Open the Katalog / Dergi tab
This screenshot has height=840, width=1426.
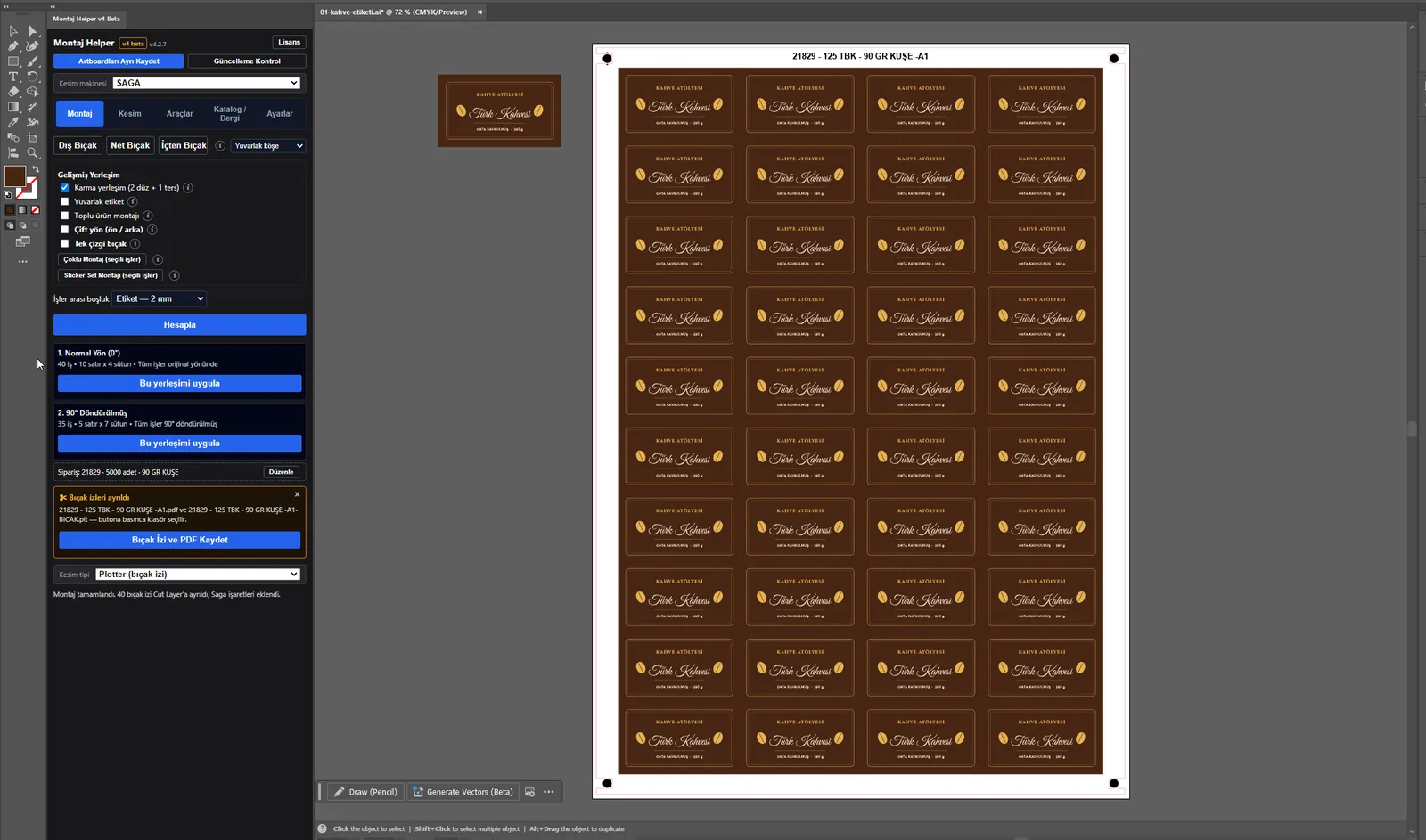click(230, 114)
